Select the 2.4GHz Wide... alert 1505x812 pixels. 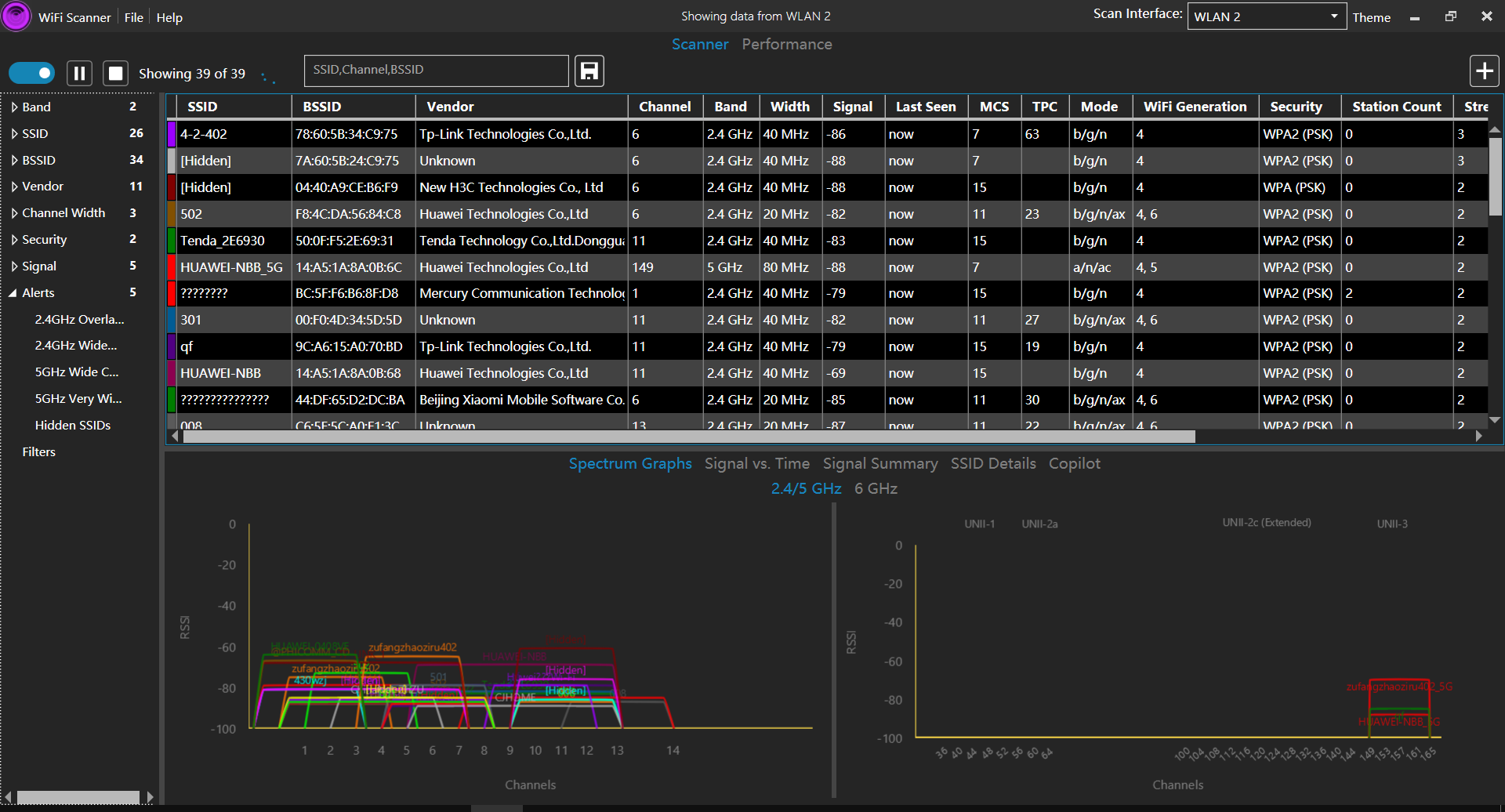click(76, 346)
